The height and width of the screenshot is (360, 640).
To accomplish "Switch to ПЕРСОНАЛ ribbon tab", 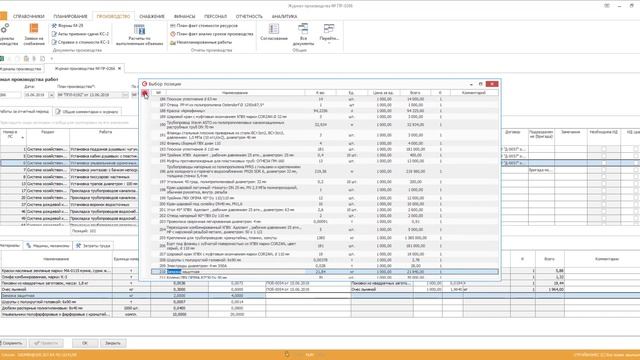I will pyautogui.click(x=215, y=16).
